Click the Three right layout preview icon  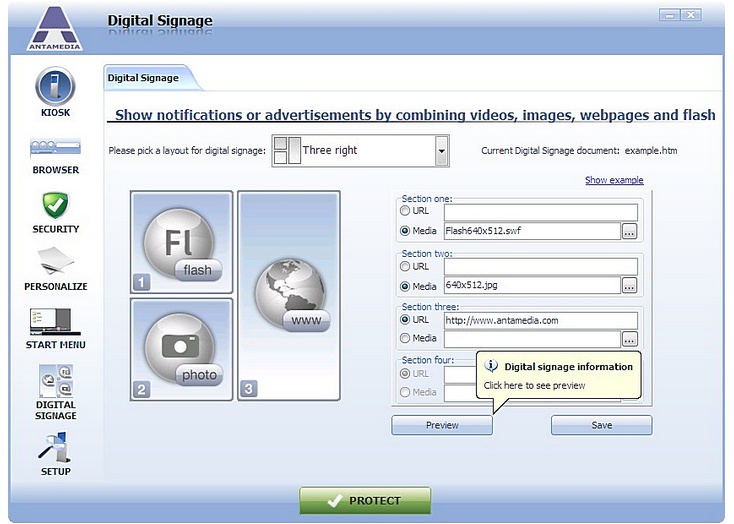click(x=287, y=150)
